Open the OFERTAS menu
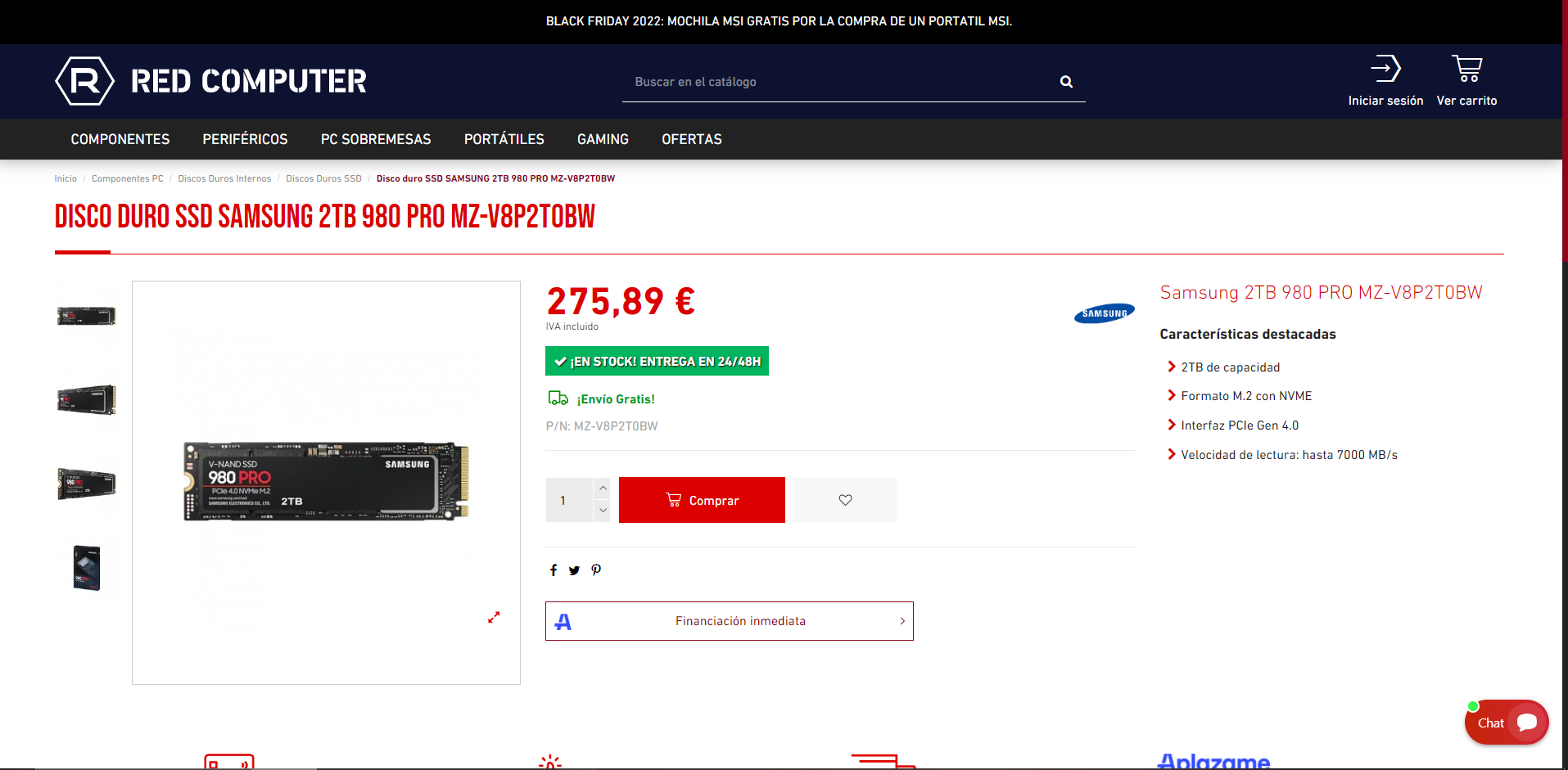The height and width of the screenshot is (770, 1568). coord(692,139)
